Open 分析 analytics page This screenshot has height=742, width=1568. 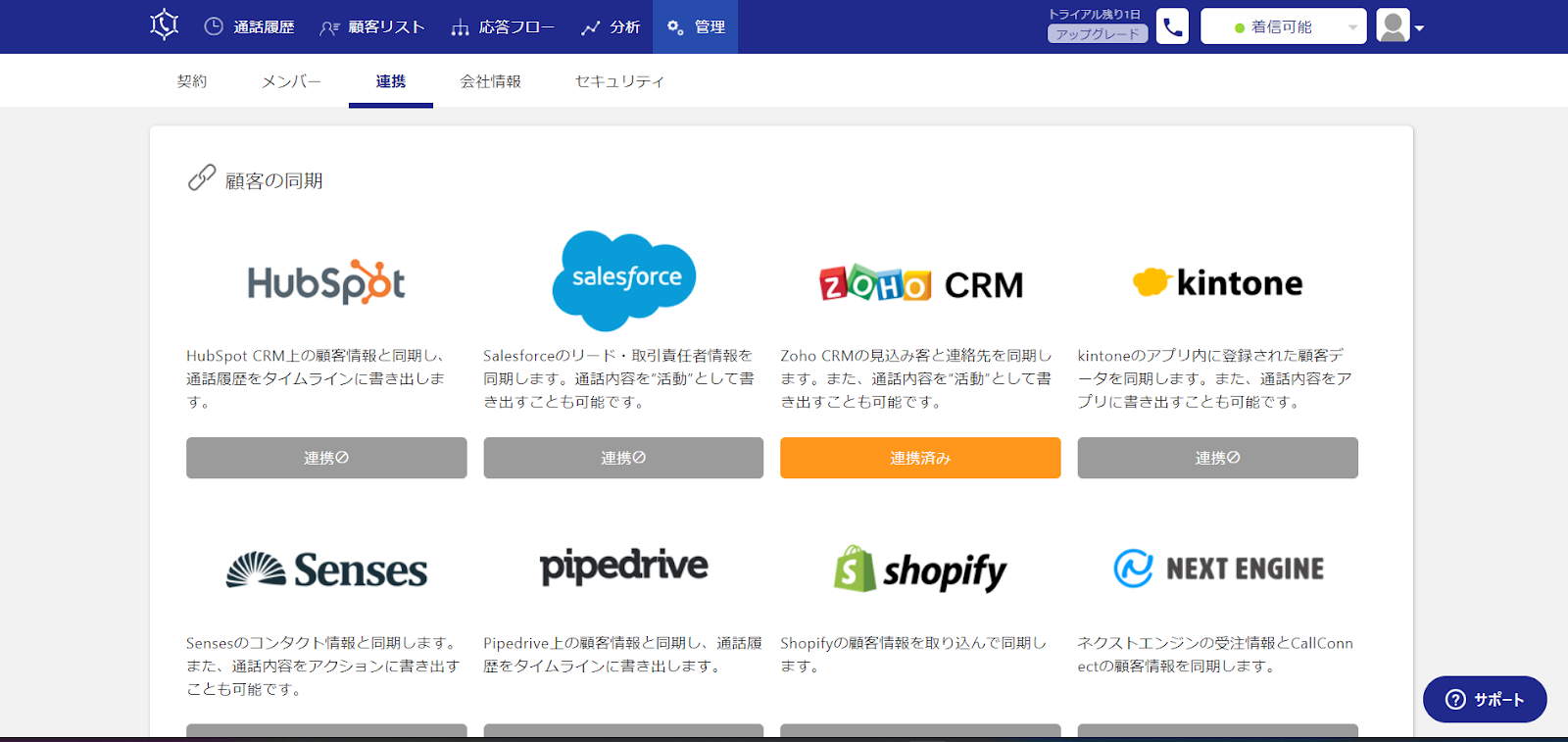(x=611, y=27)
